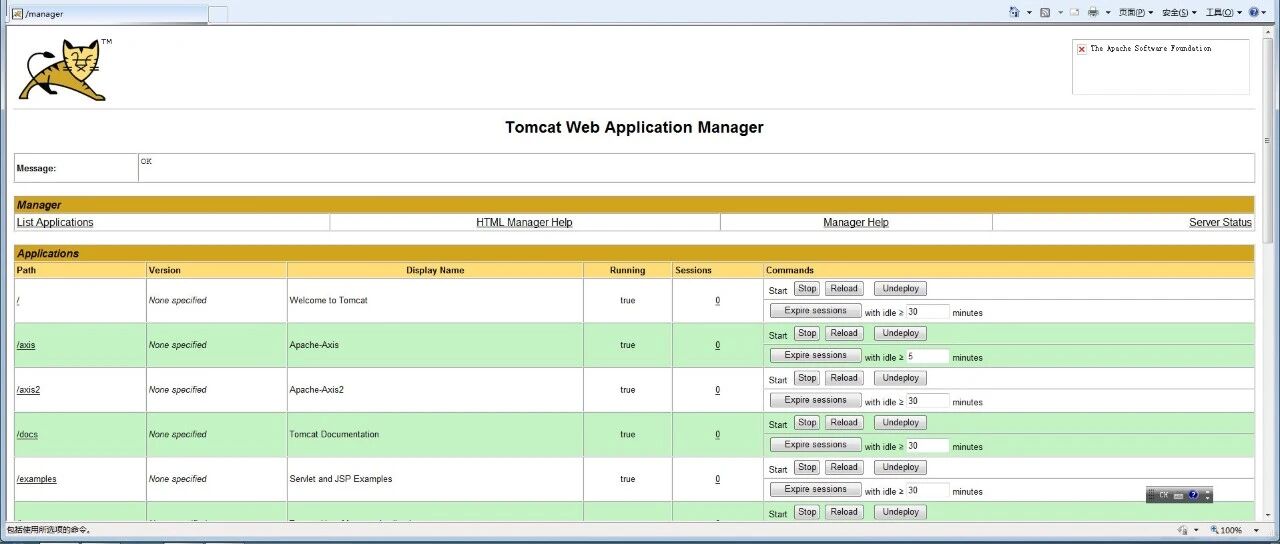Click the CH input language indicator

click(1163, 495)
